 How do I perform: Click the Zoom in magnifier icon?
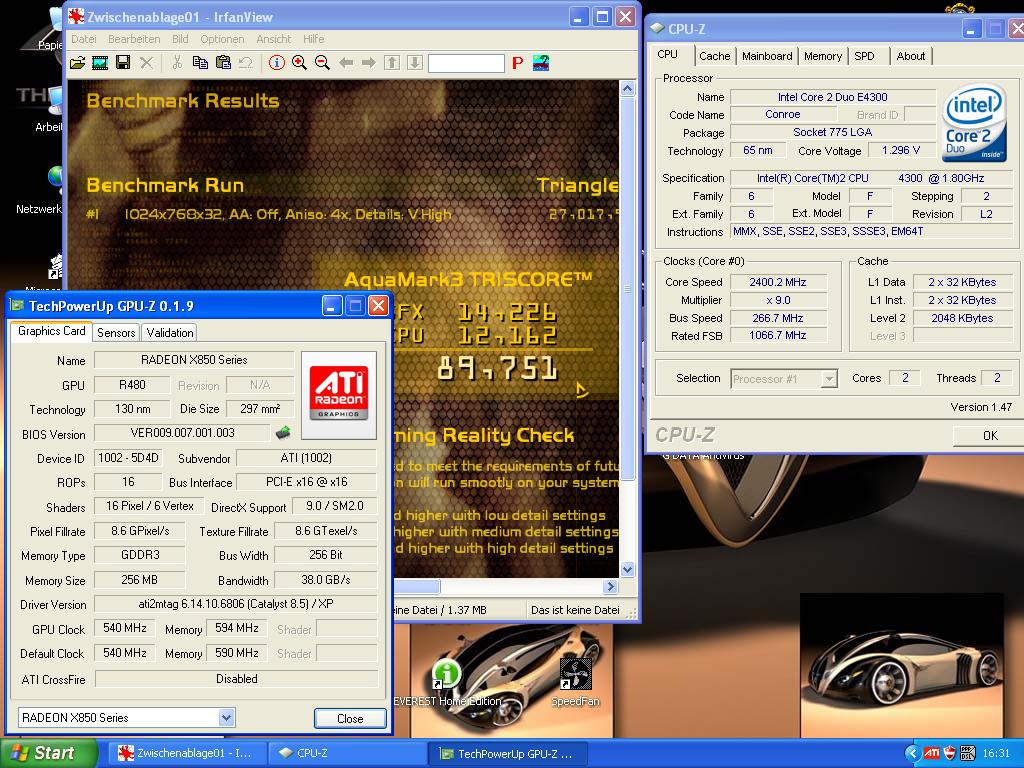click(x=300, y=63)
